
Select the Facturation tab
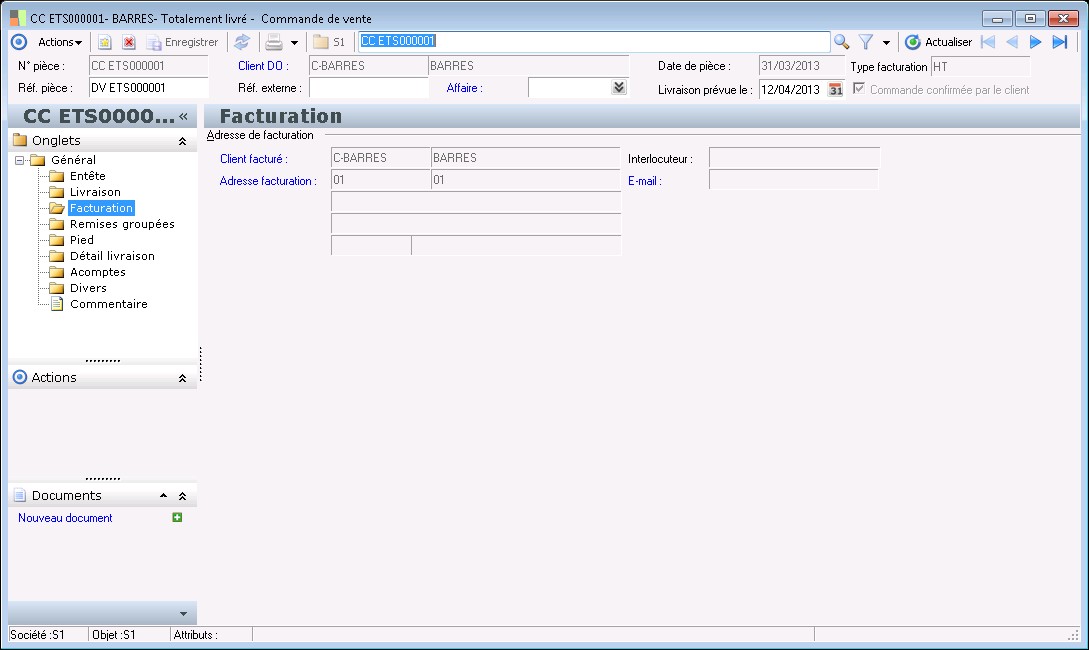tap(101, 208)
